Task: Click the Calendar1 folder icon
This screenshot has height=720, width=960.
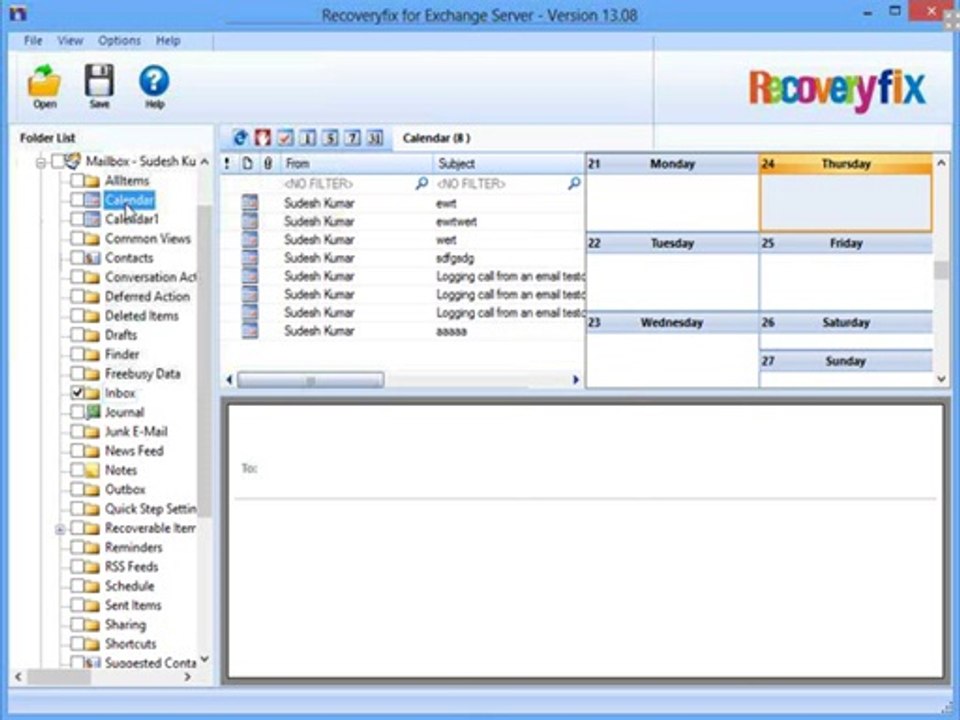Action: pyautogui.click(x=92, y=219)
